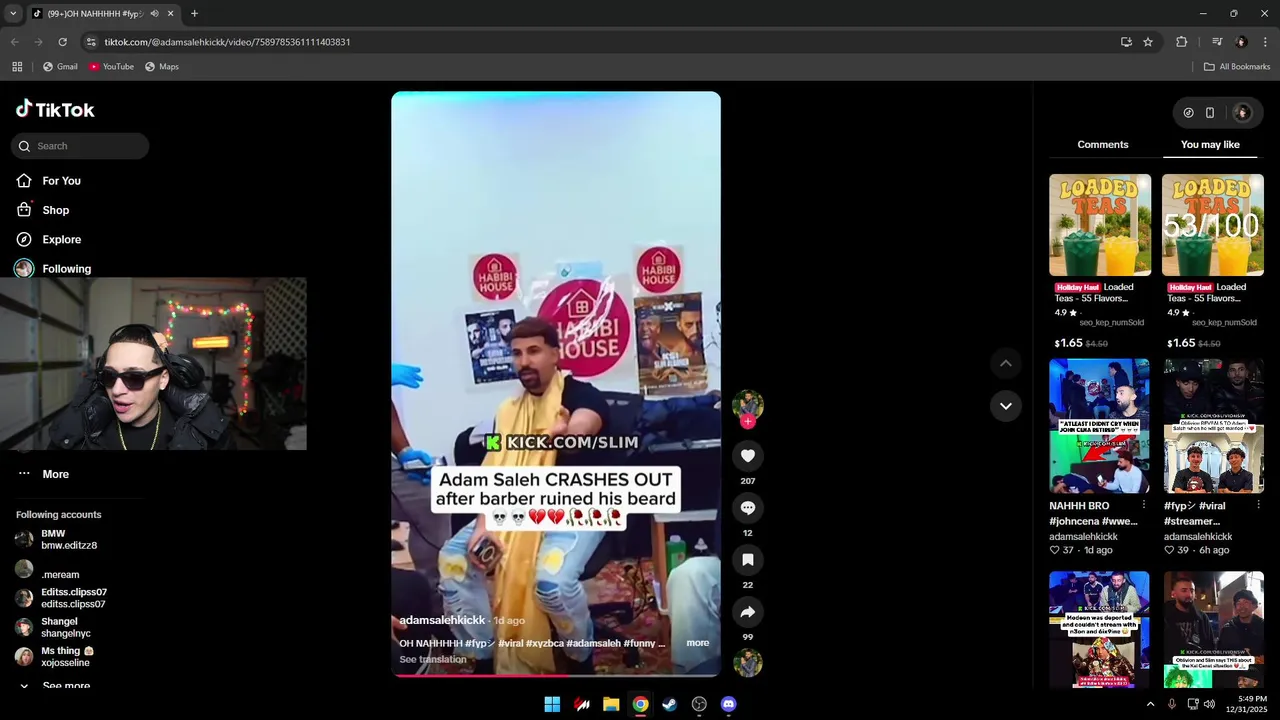Follow creator with the red plus badge
1280x720 pixels.
point(747,421)
